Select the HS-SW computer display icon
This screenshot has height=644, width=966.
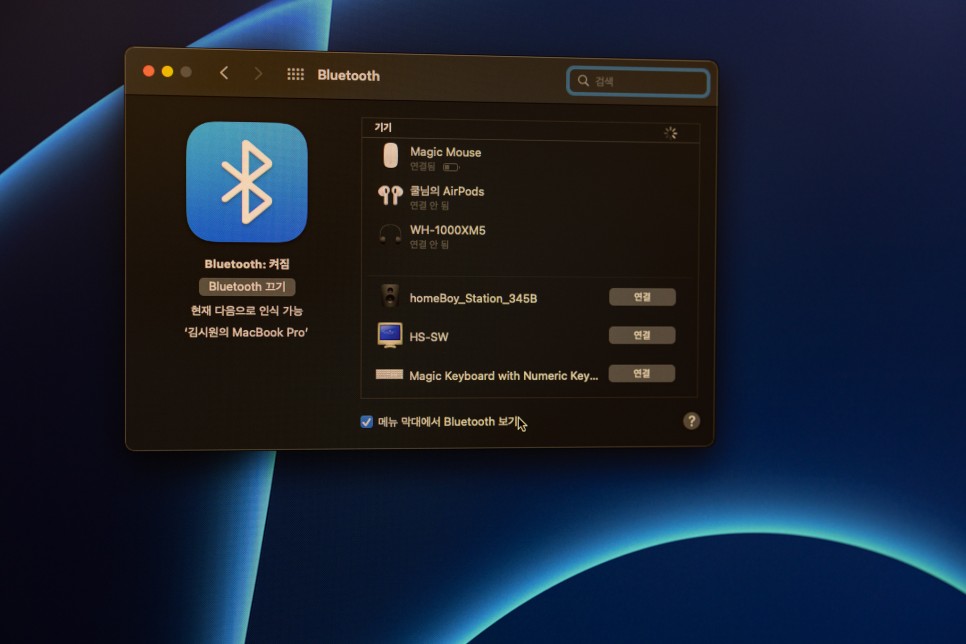(389, 335)
